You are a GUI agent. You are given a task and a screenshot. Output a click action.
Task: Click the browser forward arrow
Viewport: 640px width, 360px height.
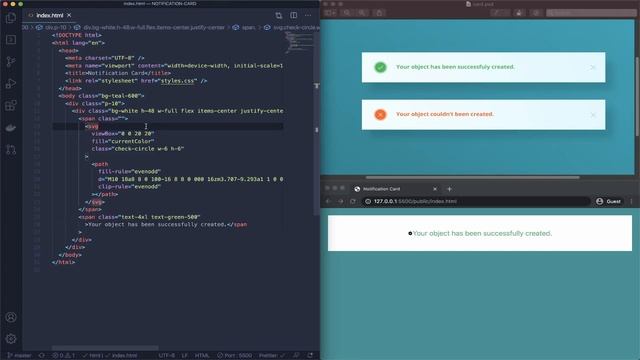[340, 201]
